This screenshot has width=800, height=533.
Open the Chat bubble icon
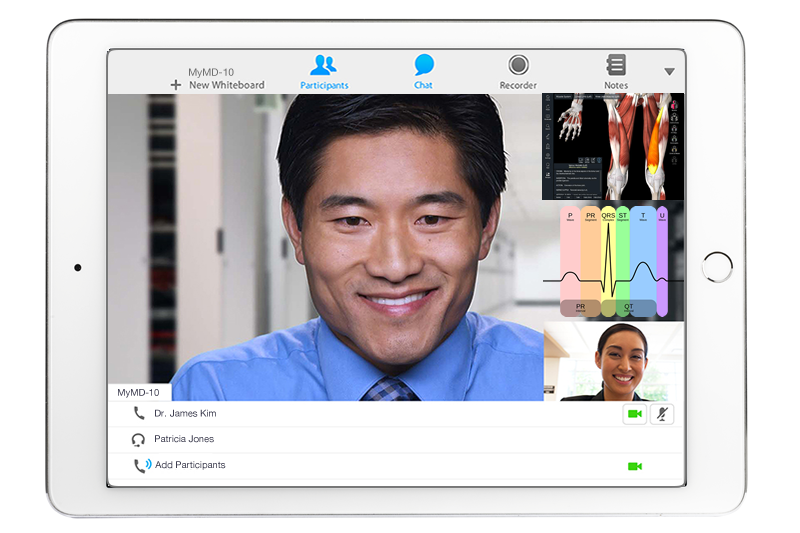click(x=423, y=65)
